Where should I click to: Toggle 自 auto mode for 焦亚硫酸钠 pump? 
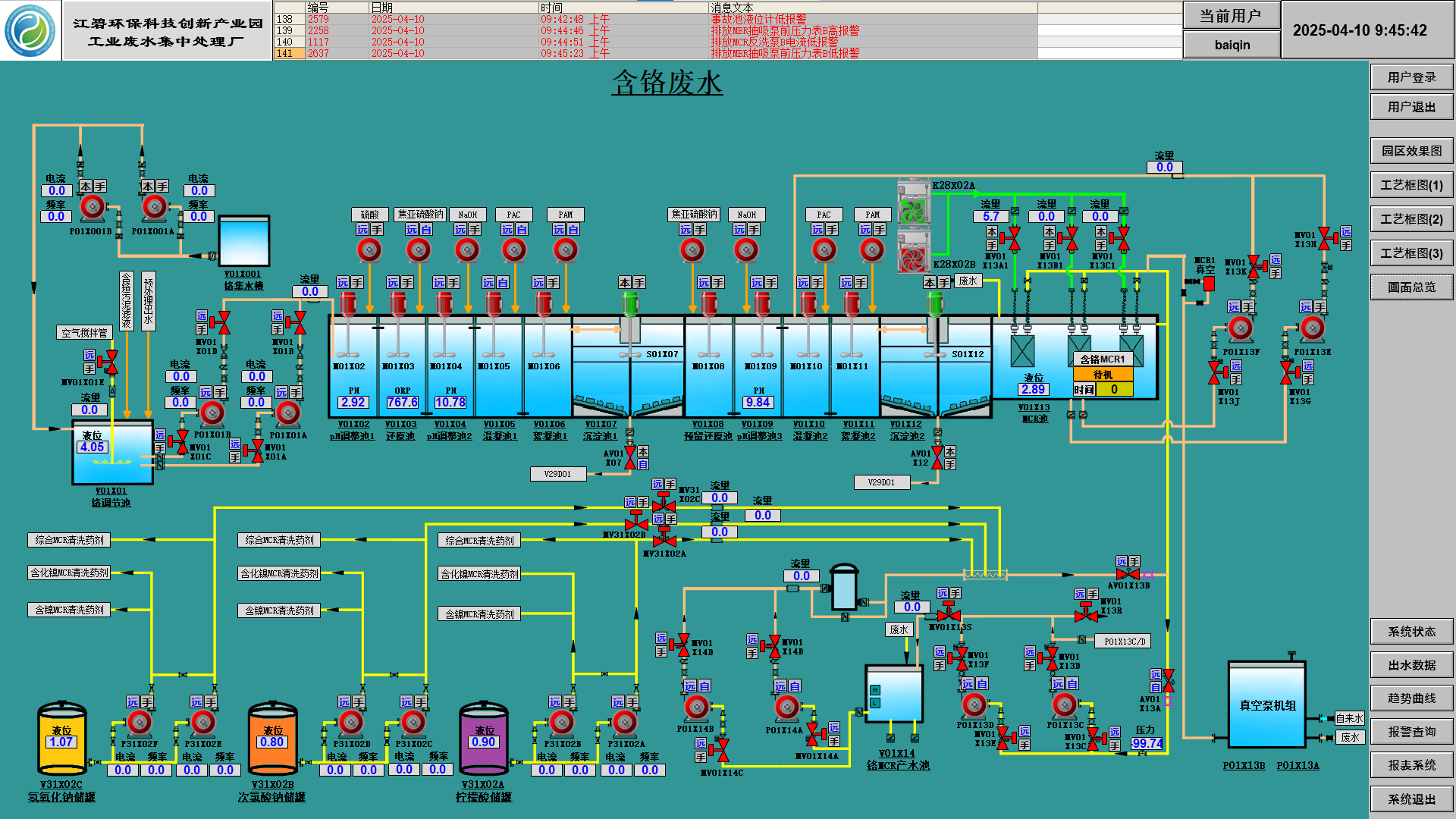(x=426, y=230)
